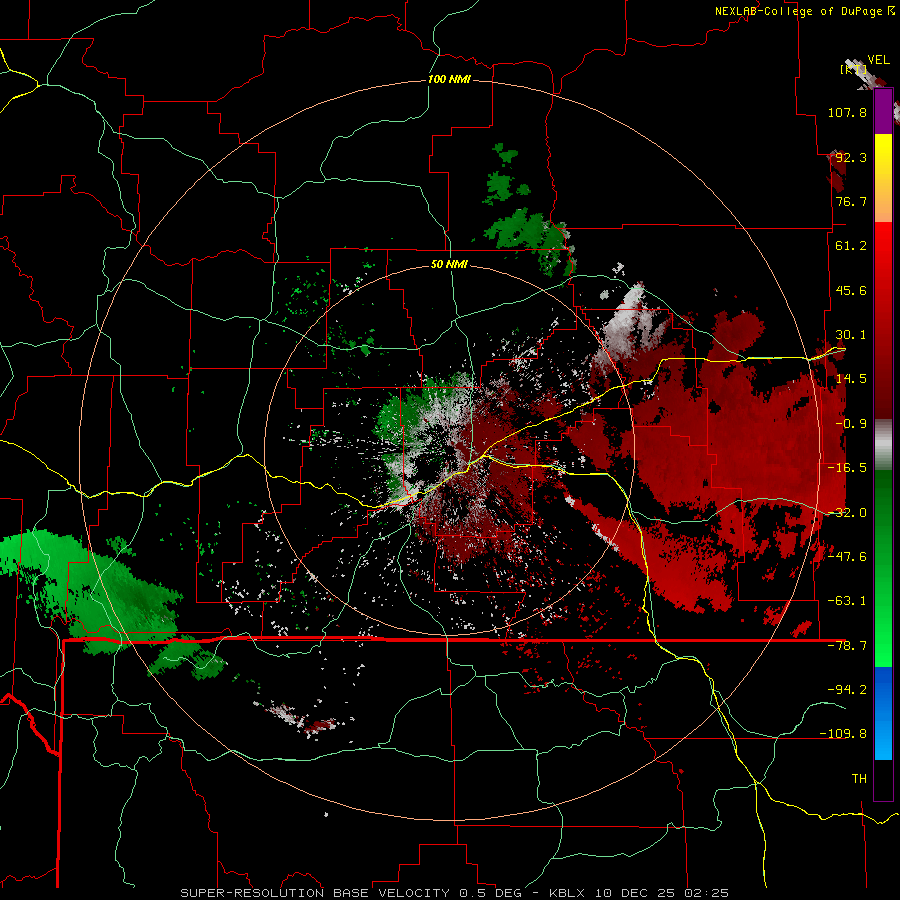
Task: Click the 76.7 velocity scale value
Action: tap(851, 201)
